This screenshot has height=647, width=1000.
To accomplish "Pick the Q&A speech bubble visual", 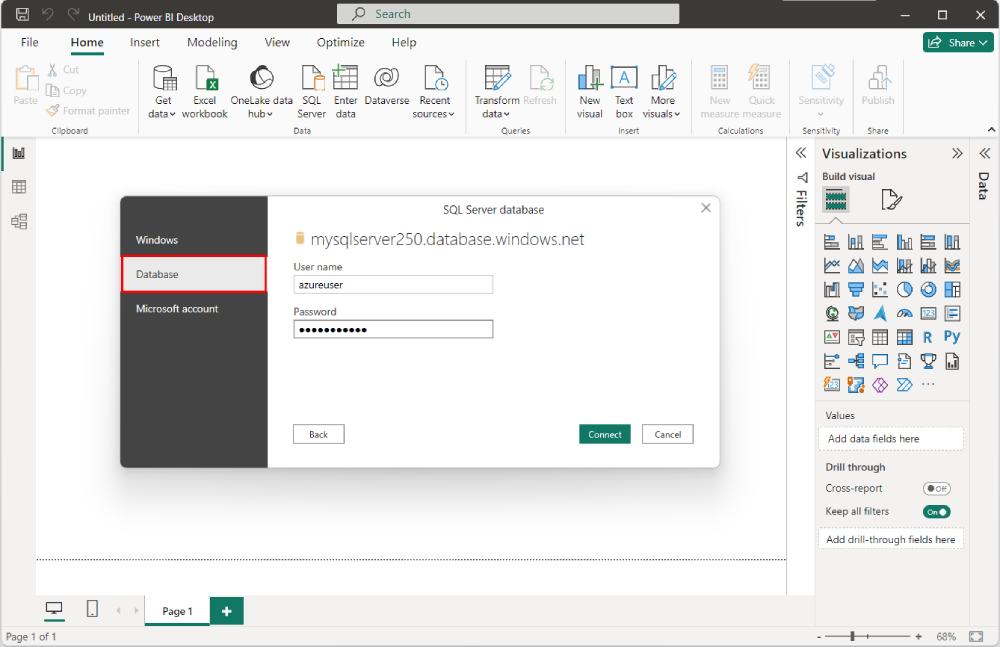I will [x=880, y=361].
